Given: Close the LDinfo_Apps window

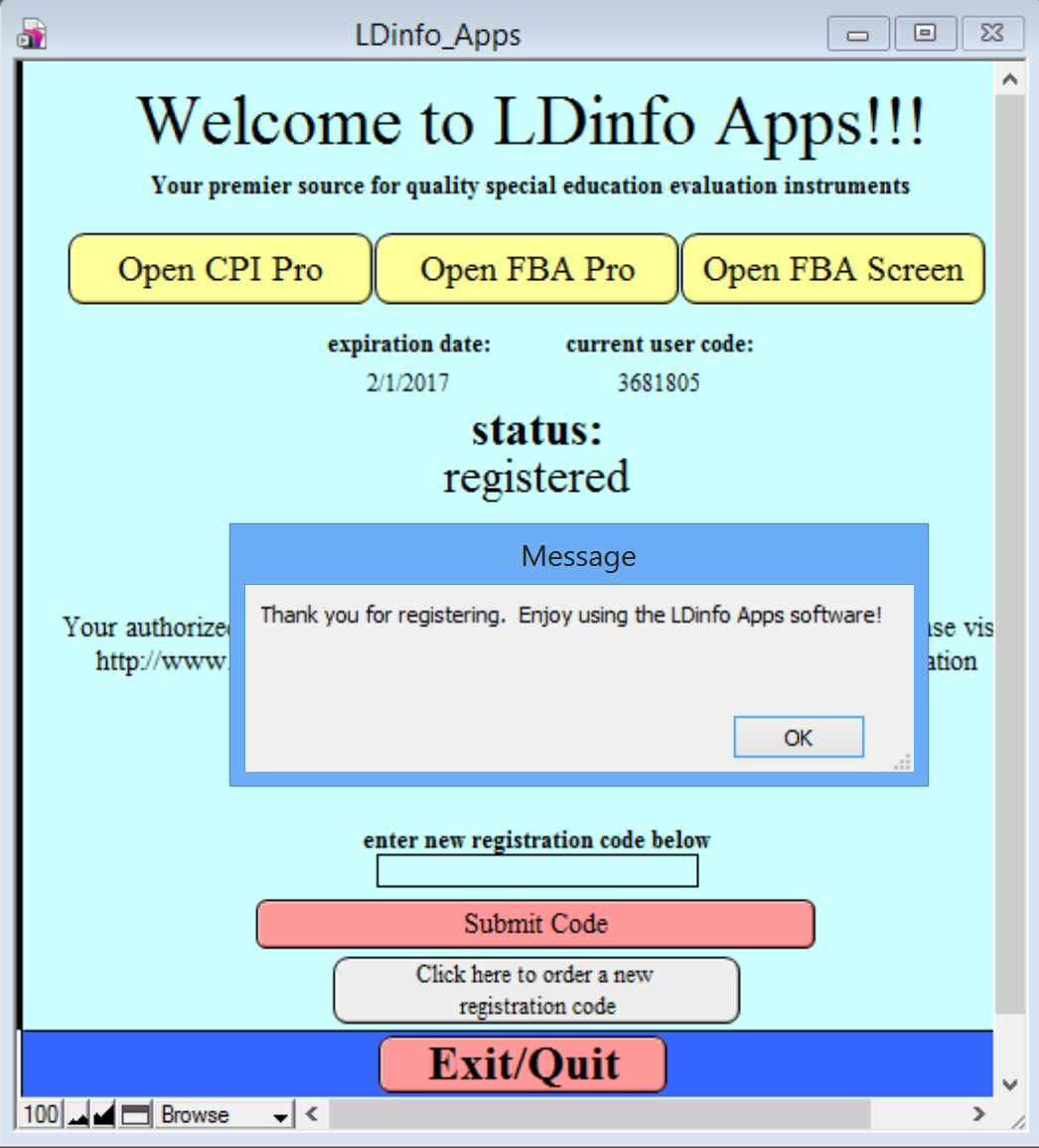Looking at the screenshot, I should coord(993,34).
